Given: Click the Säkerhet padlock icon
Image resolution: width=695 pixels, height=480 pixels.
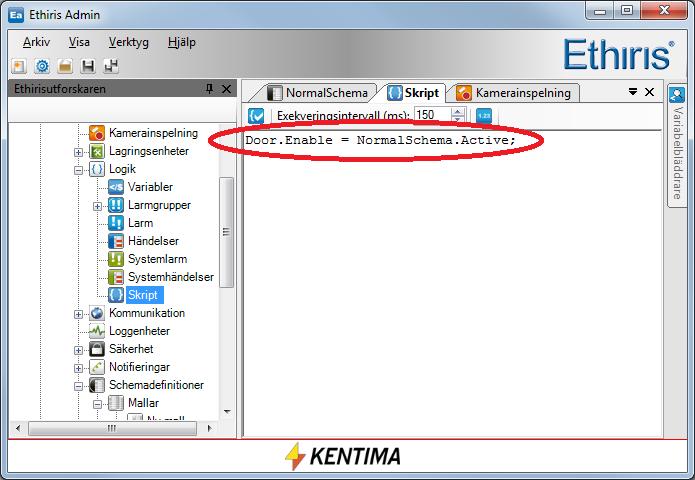Looking at the screenshot, I should click(97, 349).
